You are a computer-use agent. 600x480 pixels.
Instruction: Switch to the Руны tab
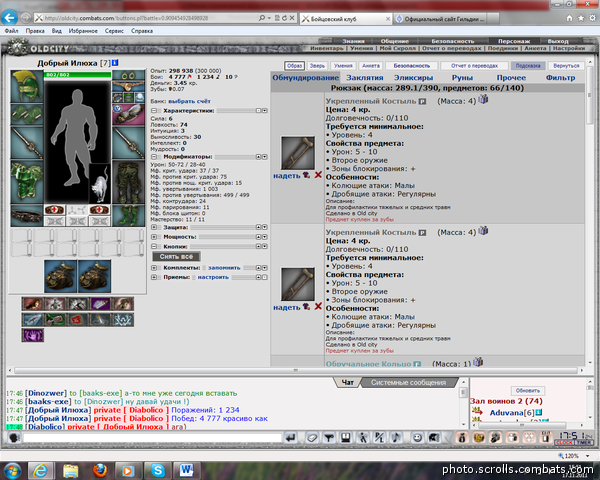click(x=462, y=78)
